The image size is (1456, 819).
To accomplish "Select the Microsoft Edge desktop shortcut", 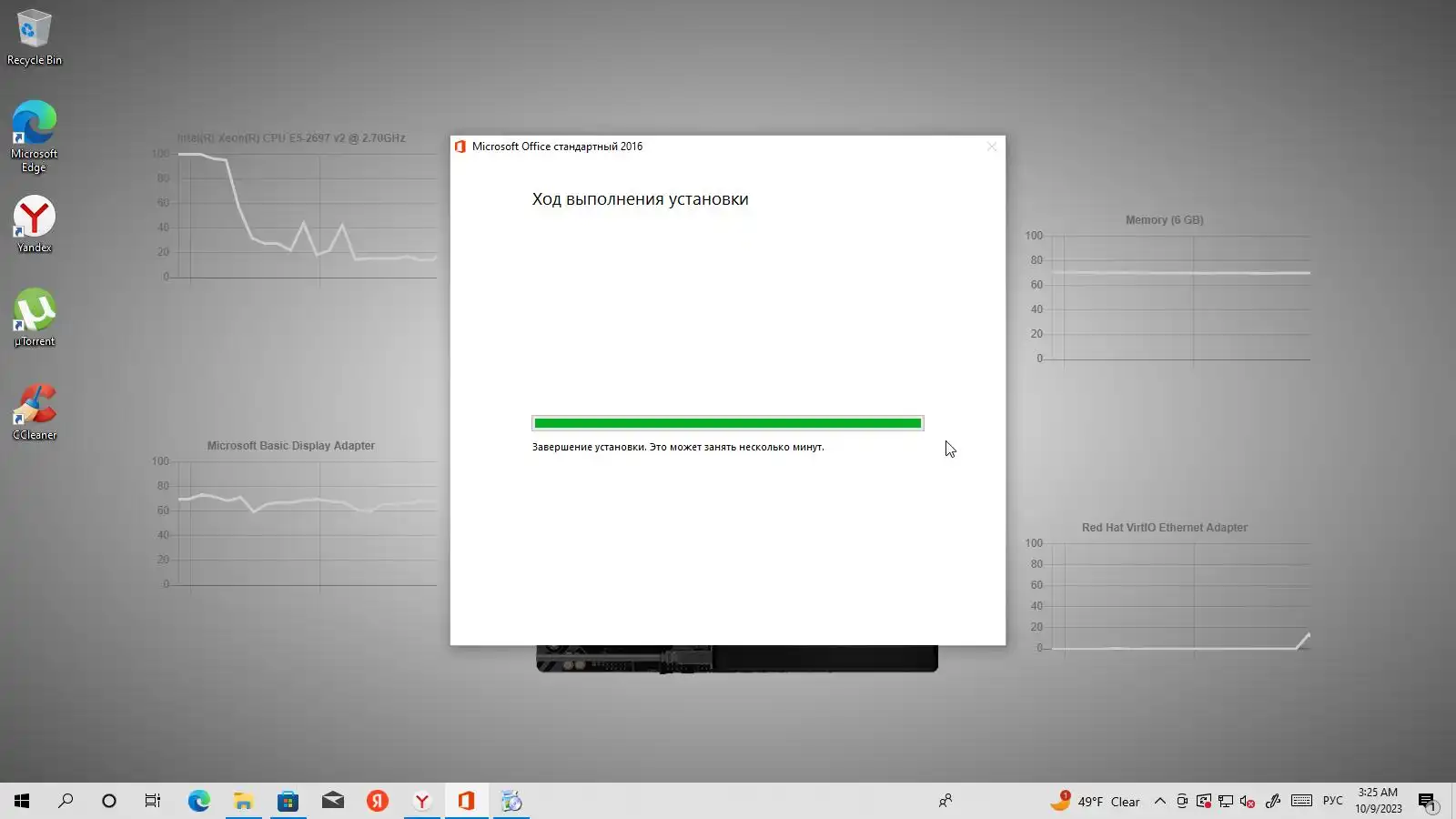I will (35, 136).
